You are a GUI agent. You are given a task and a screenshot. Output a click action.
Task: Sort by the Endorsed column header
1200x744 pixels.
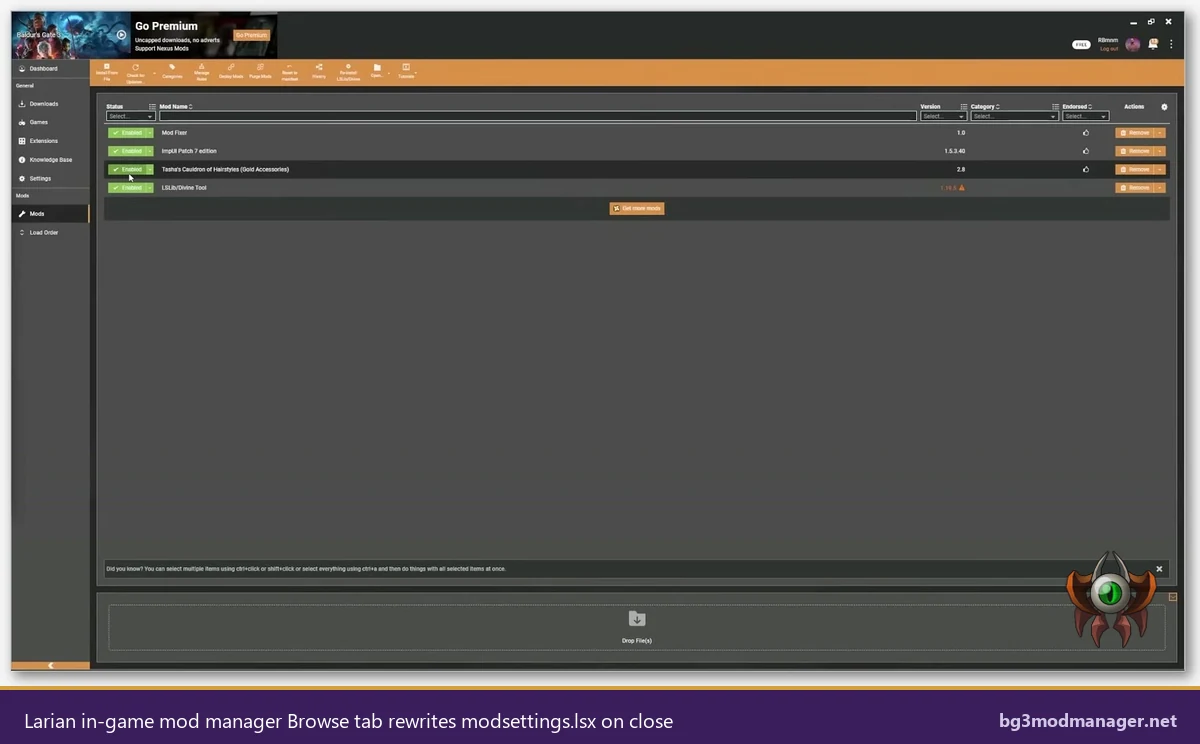click(x=1075, y=106)
